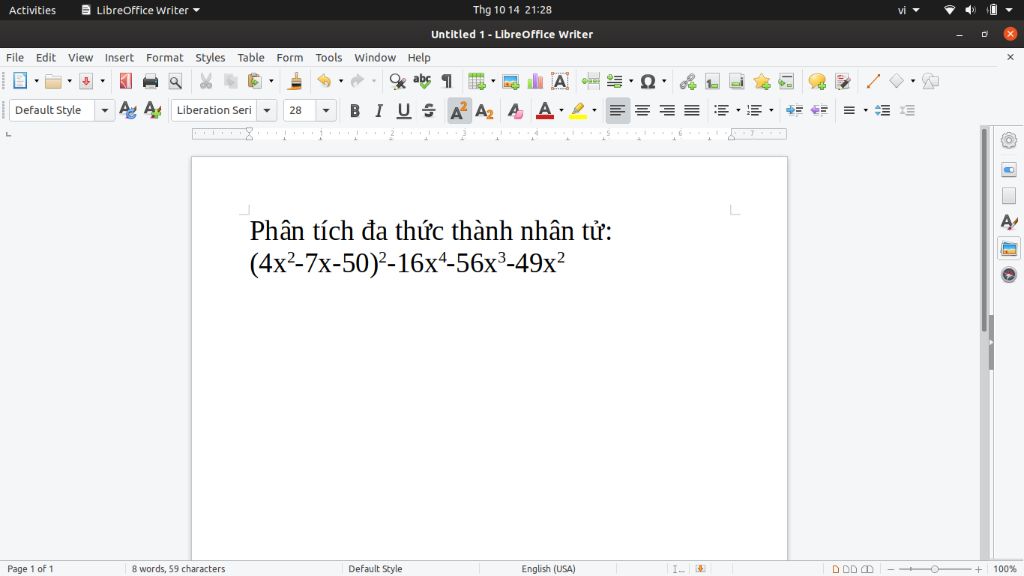Open the Font Color dropdown arrow
Screen dimensions: 1024x576
click(x=561, y=110)
